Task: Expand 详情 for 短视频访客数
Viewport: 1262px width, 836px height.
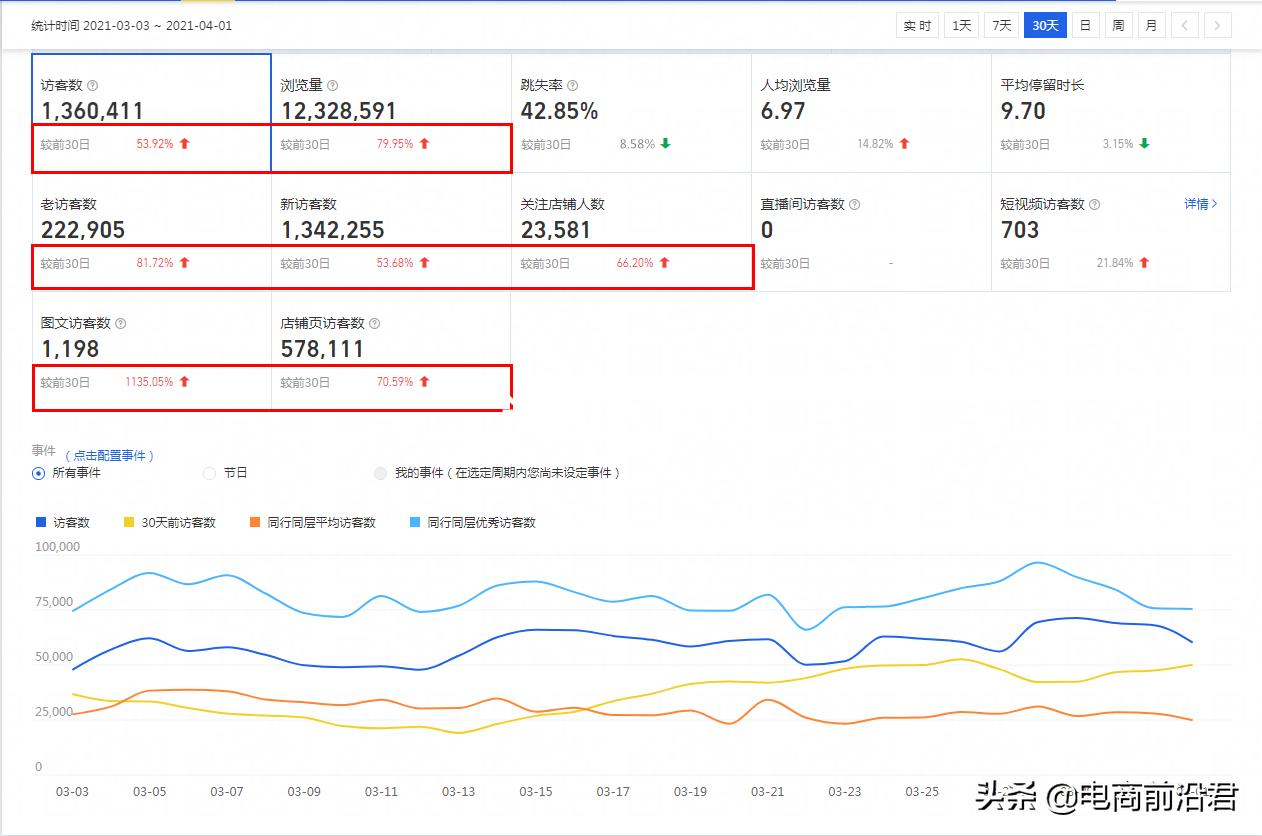Action: tap(1201, 204)
